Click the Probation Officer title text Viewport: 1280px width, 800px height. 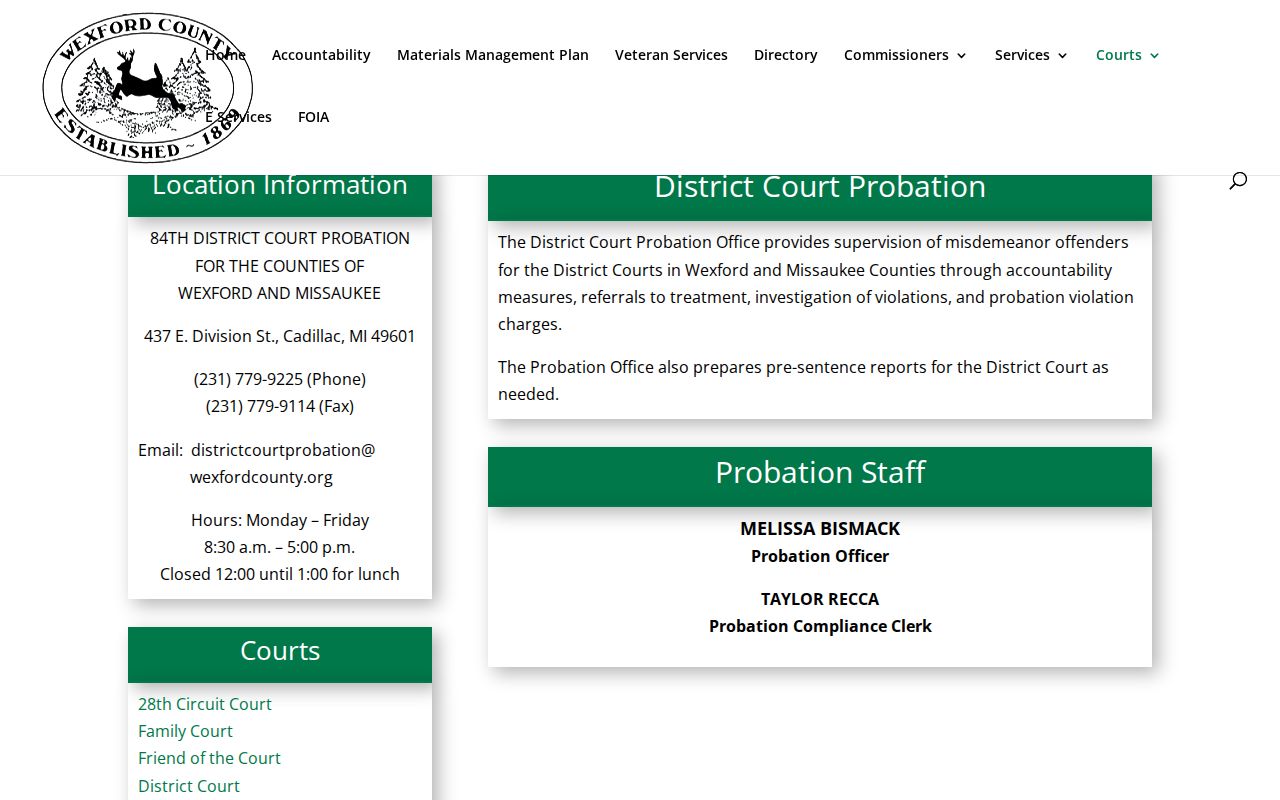(820, 556)
